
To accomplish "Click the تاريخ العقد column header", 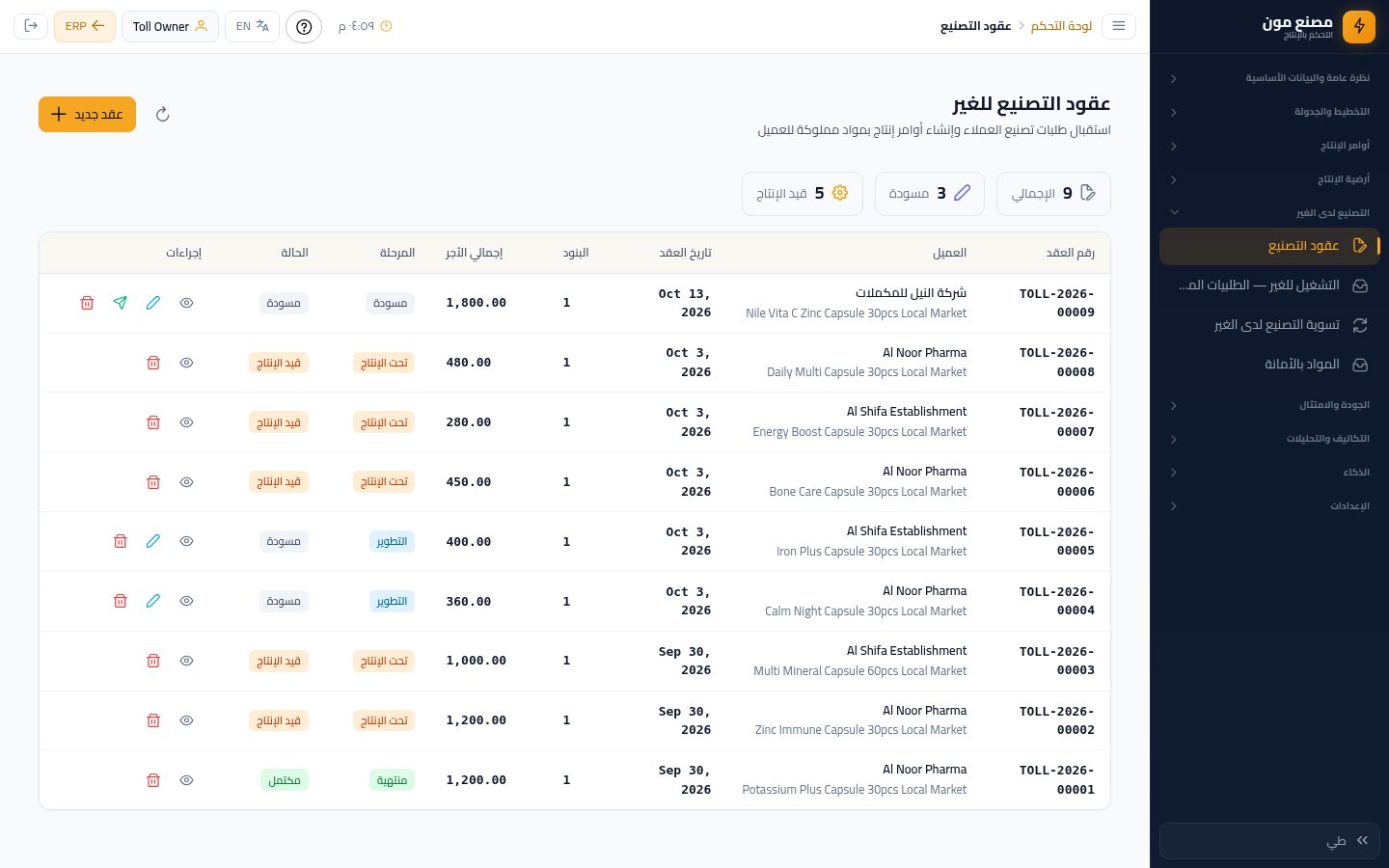I will [x=685, y=253].
